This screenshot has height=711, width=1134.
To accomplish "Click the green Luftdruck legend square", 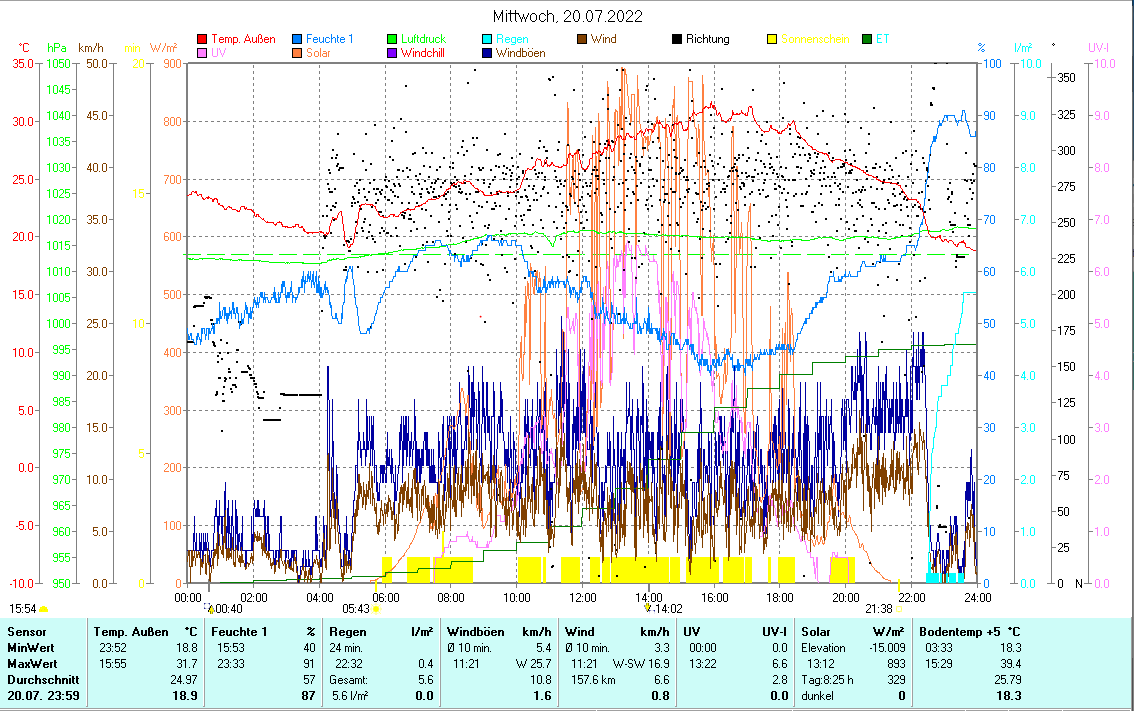I will [x=393, y=40].
